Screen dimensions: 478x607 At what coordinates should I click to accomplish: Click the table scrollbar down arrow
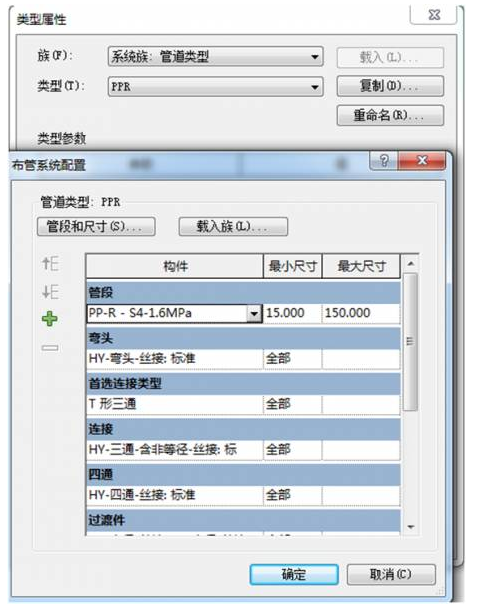pos(411,527)
